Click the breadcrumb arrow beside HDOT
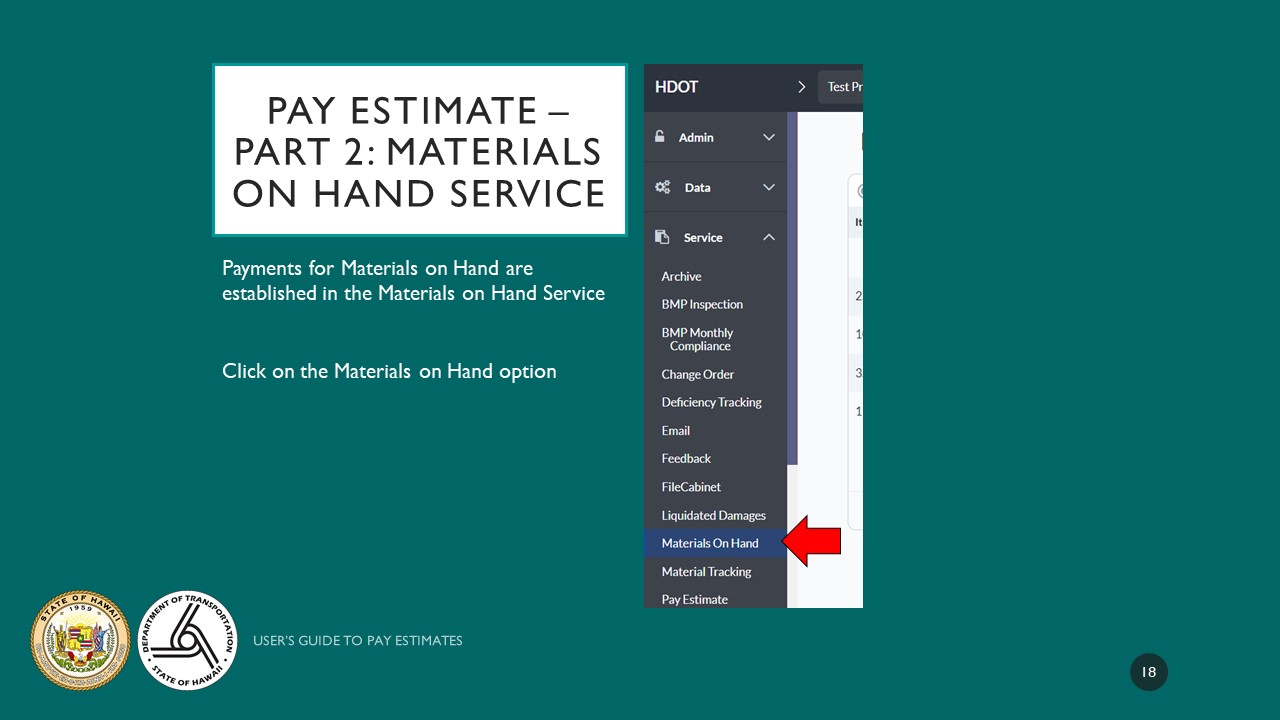This screenshot has height=720, width=1280. tap(801, 87)
